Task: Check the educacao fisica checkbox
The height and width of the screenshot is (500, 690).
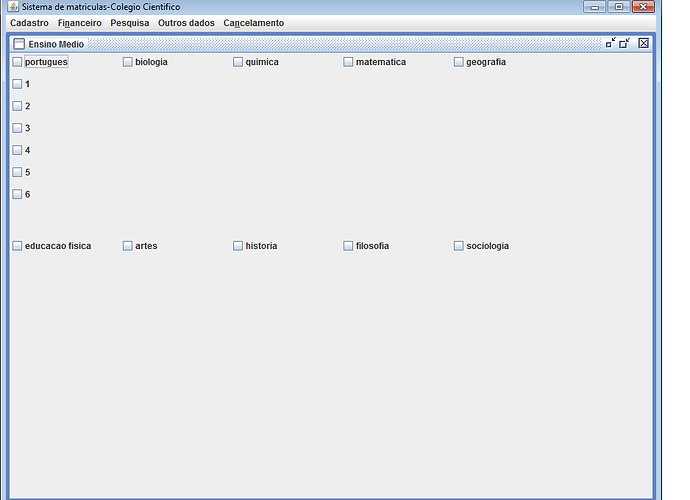Action: pyautogui.click(x=17, y=246)
